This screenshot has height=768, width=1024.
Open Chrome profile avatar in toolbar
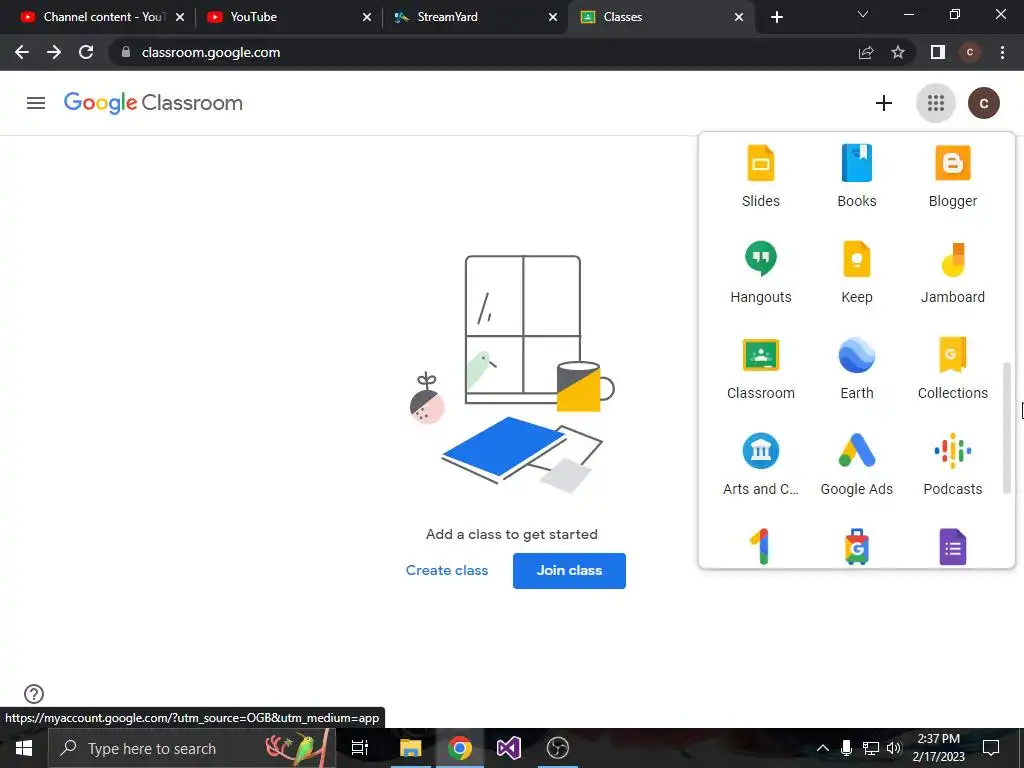point(970,52)
